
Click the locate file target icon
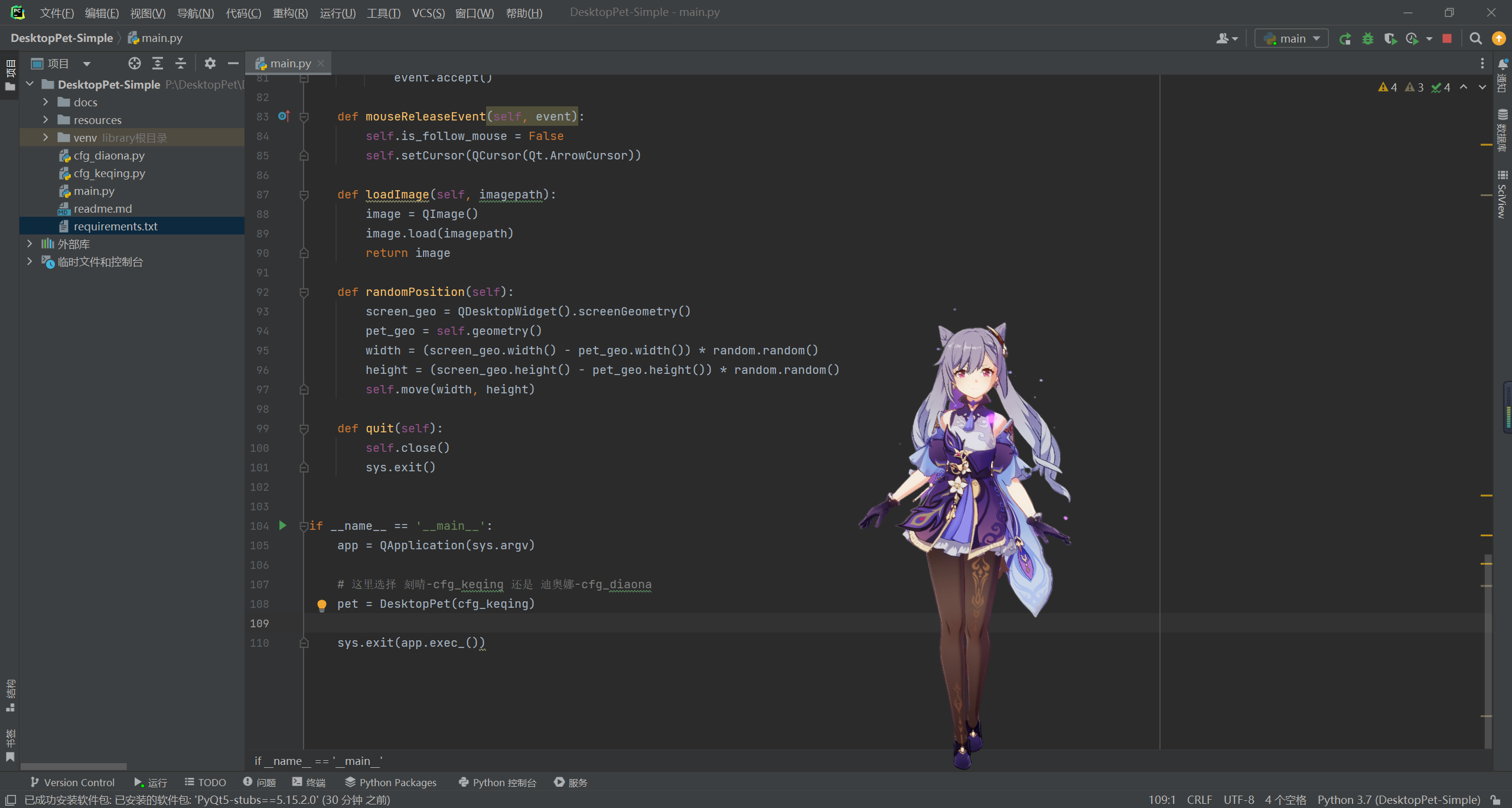135,63
